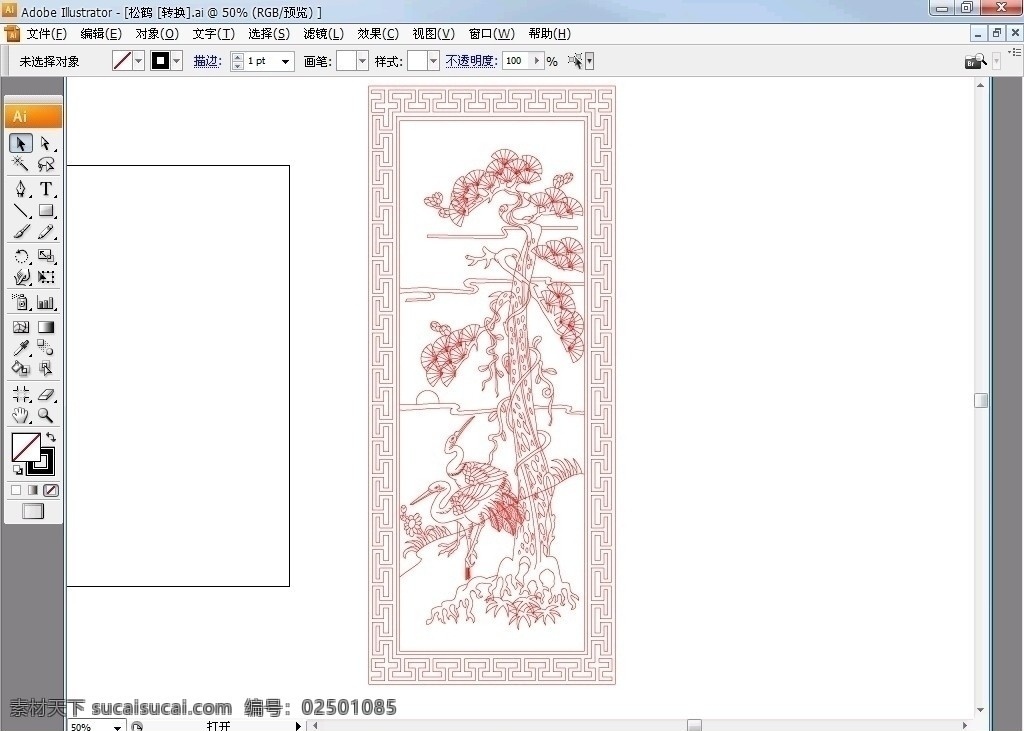Select the Type tool
This screenshot has height=731, width=1024.
[x=46, y=189]
